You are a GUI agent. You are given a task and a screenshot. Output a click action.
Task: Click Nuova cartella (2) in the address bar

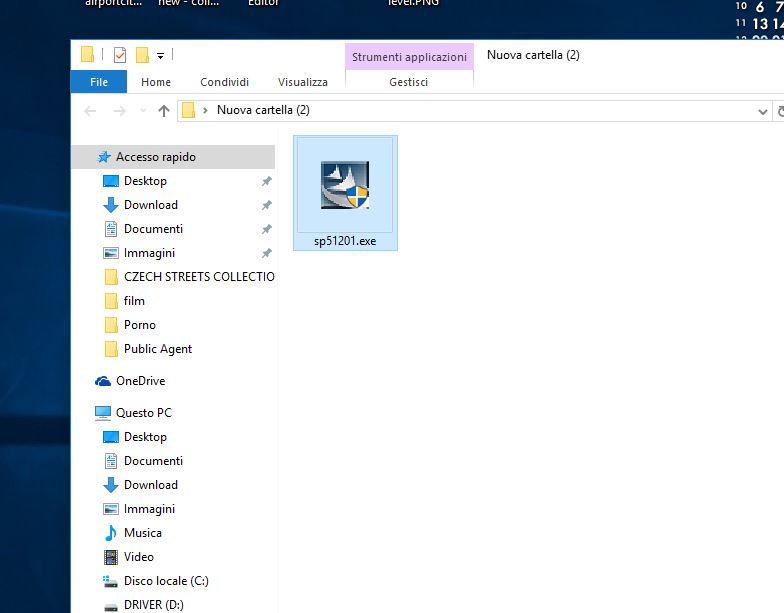pos(263,110)
